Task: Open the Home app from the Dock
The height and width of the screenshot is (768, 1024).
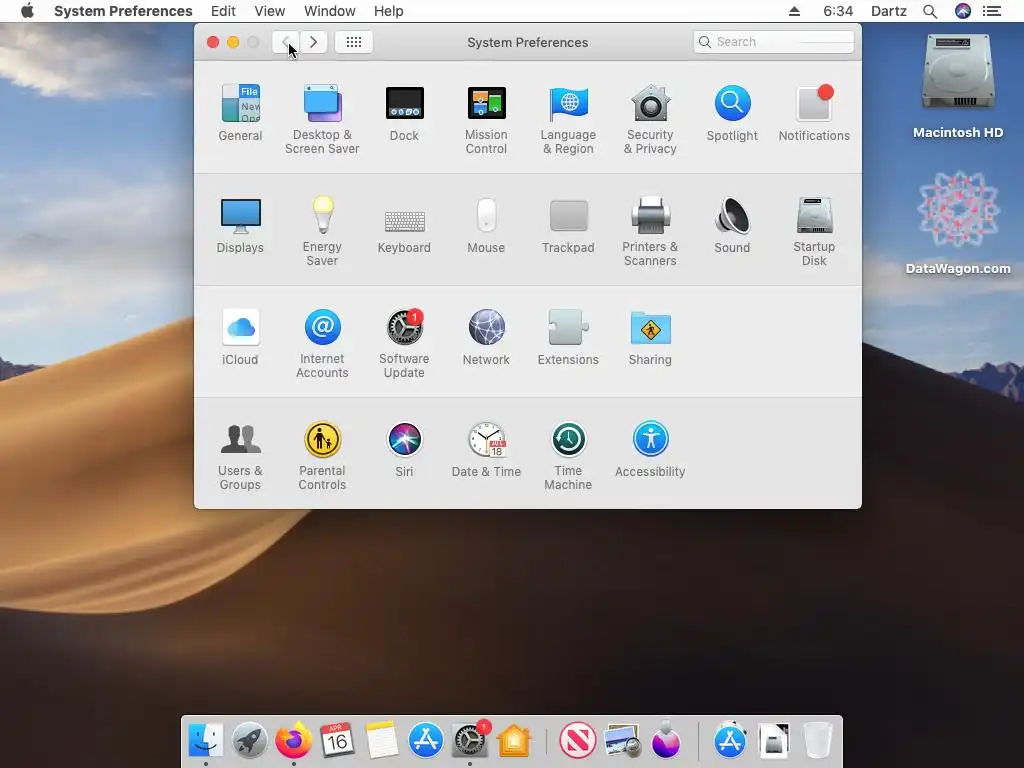Action: pyautogui.click(x=514, y=741)
